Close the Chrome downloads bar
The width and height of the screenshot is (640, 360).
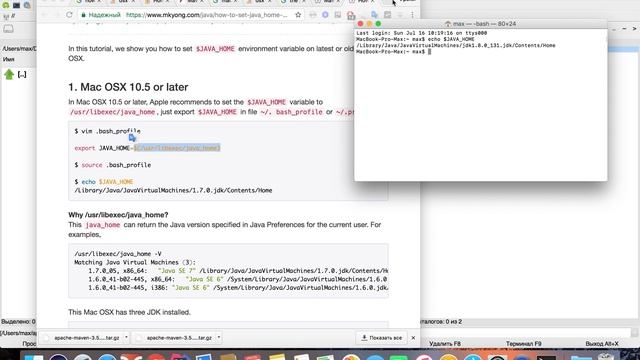click(x=413, y=338)
